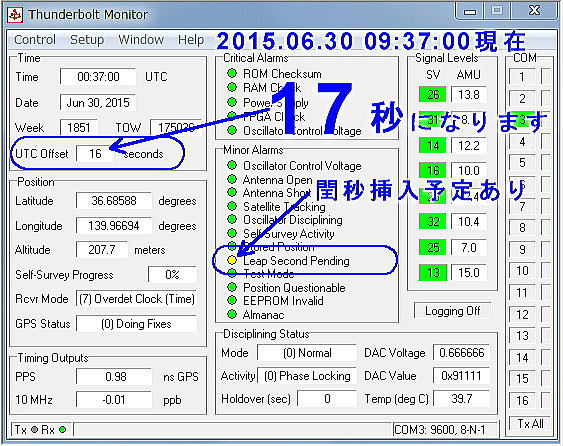Click COM port 8 button

522,228
